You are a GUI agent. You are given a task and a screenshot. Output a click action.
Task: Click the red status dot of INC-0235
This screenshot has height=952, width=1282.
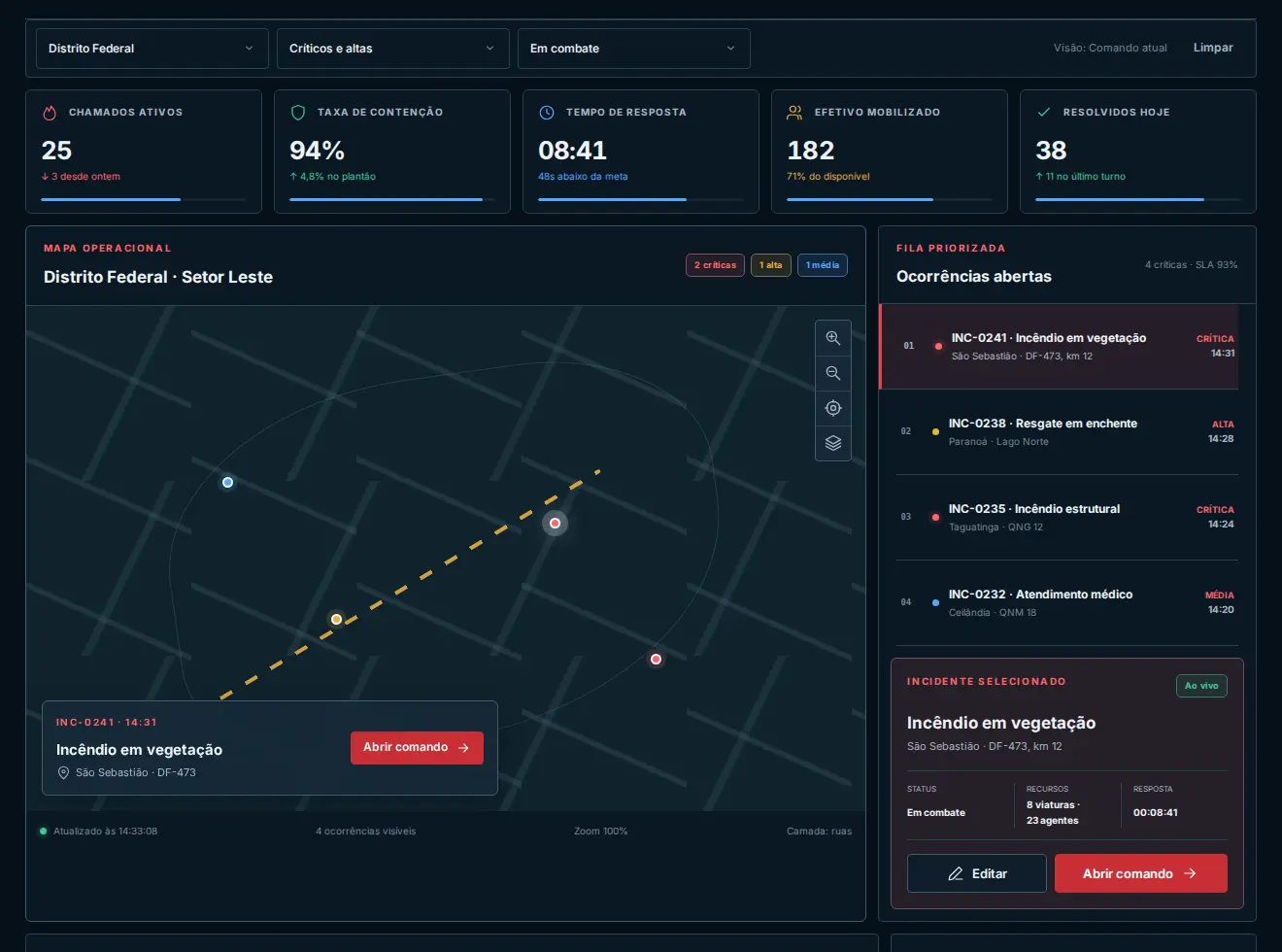(935, 517)
